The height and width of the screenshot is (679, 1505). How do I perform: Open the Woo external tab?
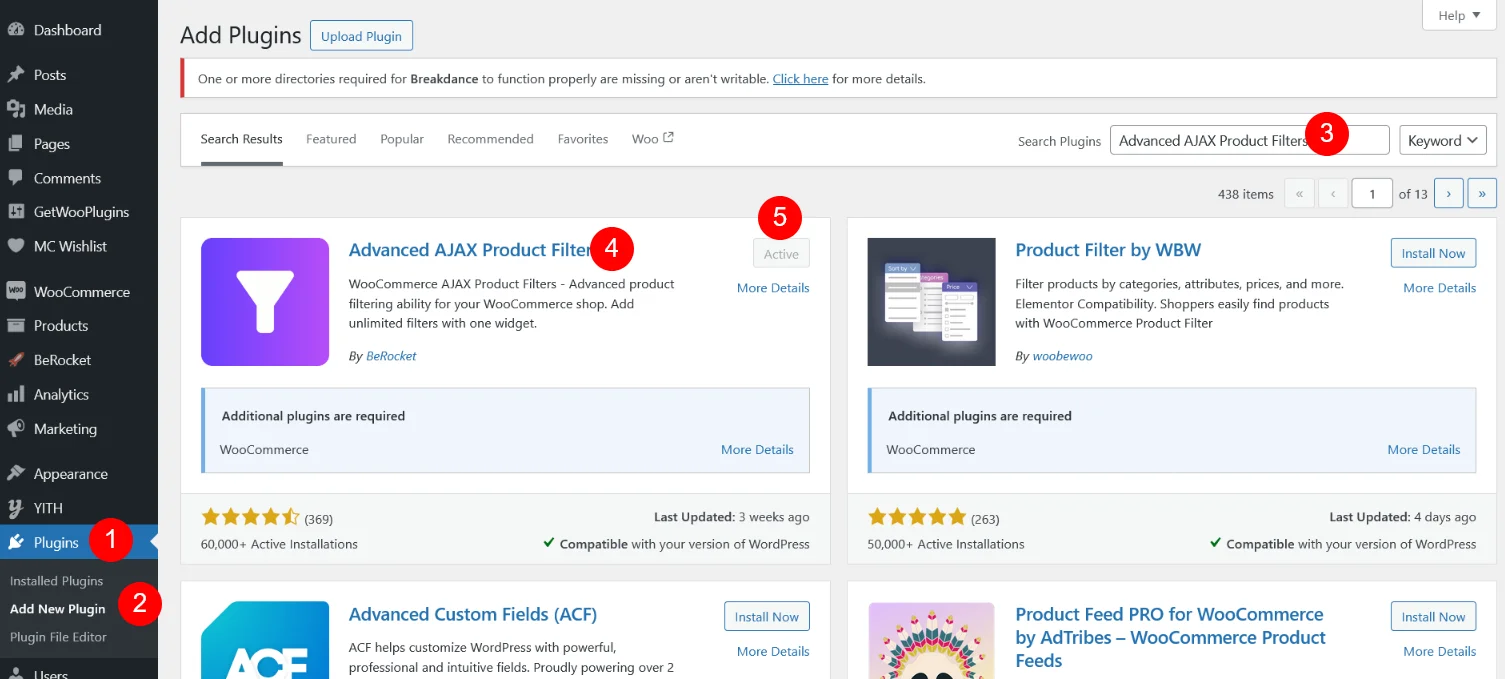coord(653,139)
